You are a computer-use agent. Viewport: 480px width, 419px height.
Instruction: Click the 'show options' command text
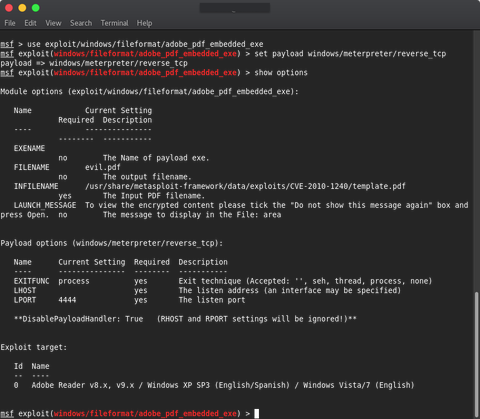[281, 72]
